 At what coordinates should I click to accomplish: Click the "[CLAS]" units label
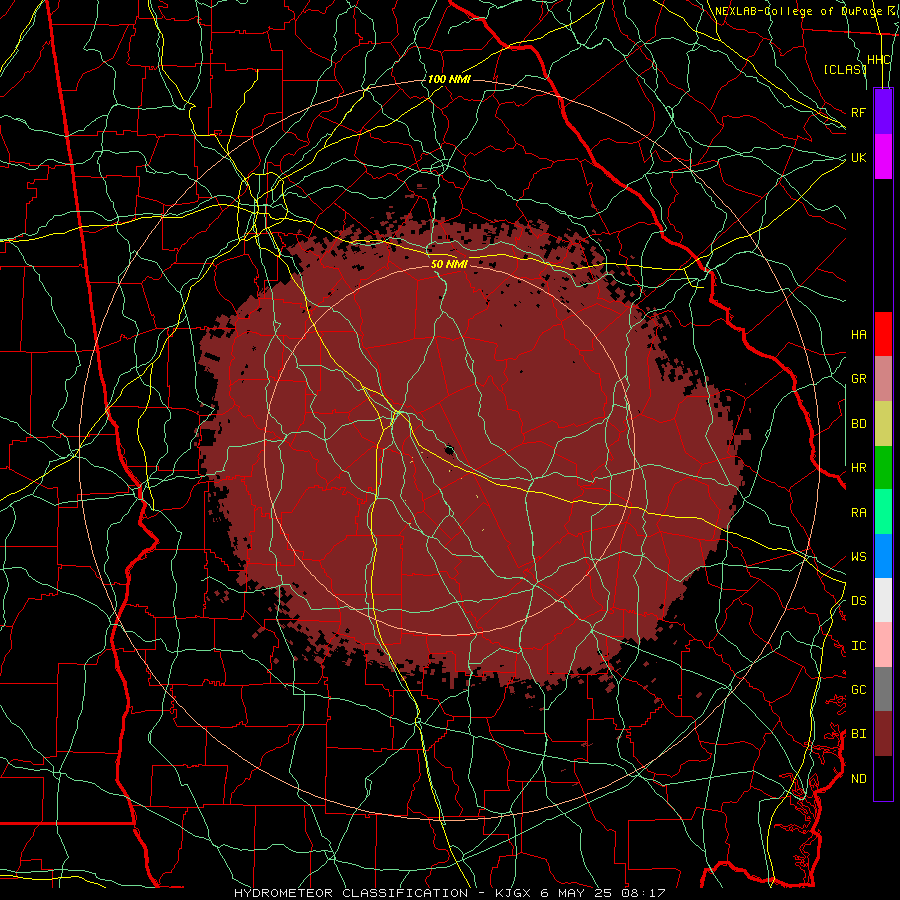(845, 70)
